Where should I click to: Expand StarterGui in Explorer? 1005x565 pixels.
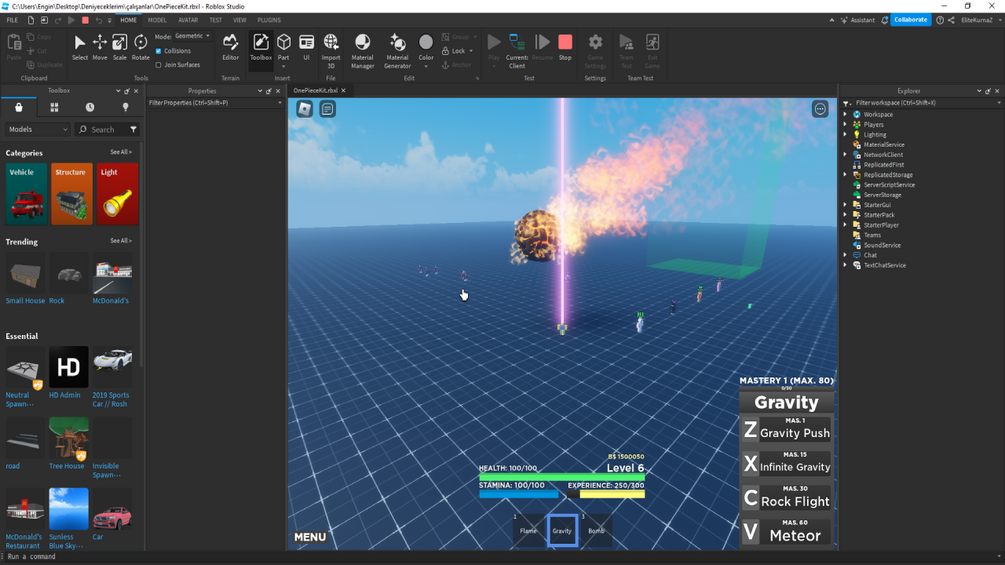pyautogui.click(x=845, y=205)
